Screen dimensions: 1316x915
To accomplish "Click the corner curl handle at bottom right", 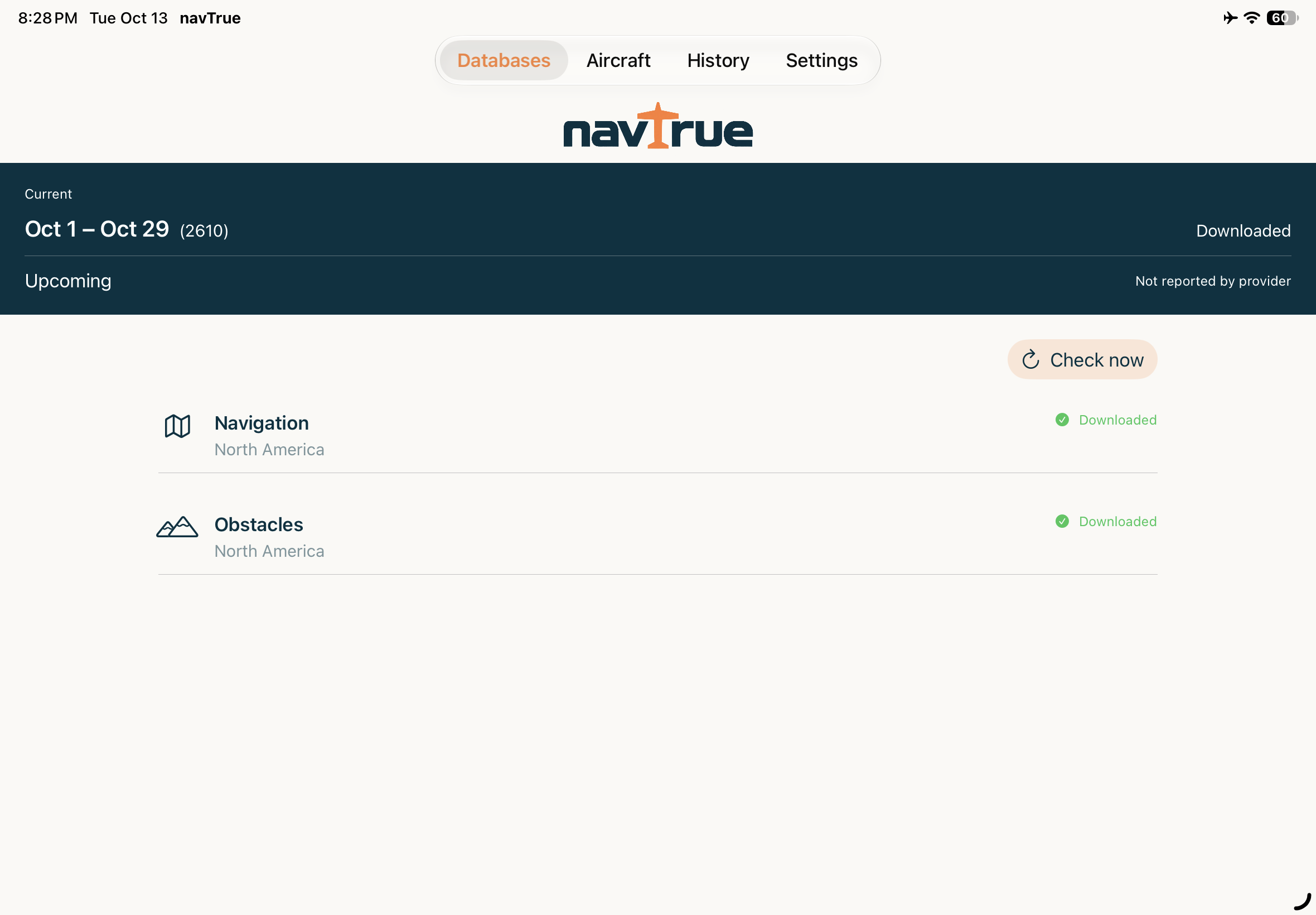I will pos(1302,900).
